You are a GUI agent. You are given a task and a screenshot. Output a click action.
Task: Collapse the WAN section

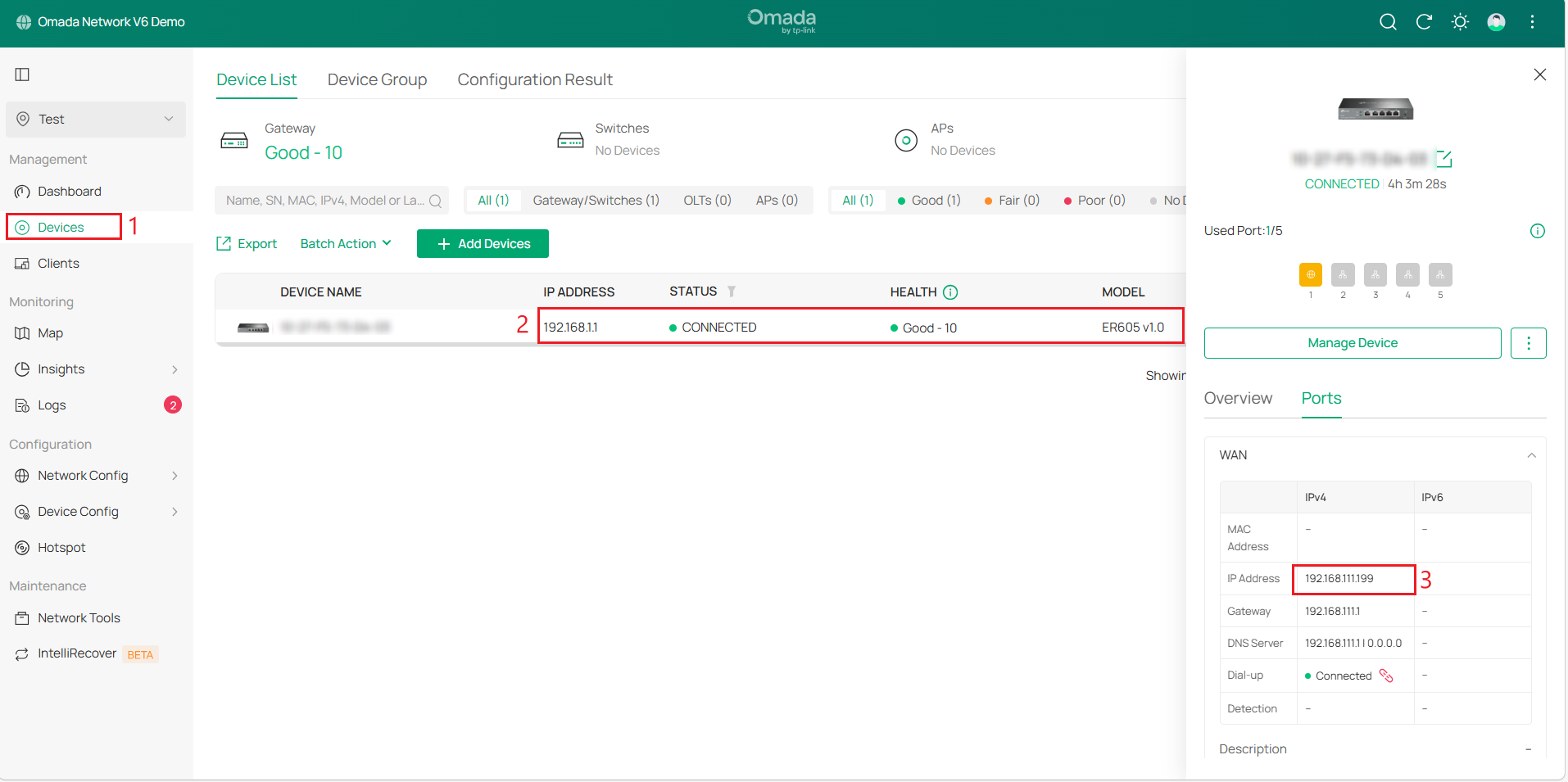1530,455
